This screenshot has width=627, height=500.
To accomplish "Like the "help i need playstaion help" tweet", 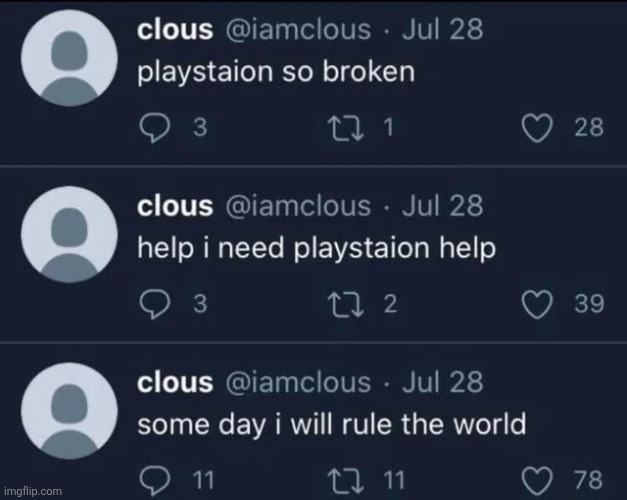I will 538,304.
